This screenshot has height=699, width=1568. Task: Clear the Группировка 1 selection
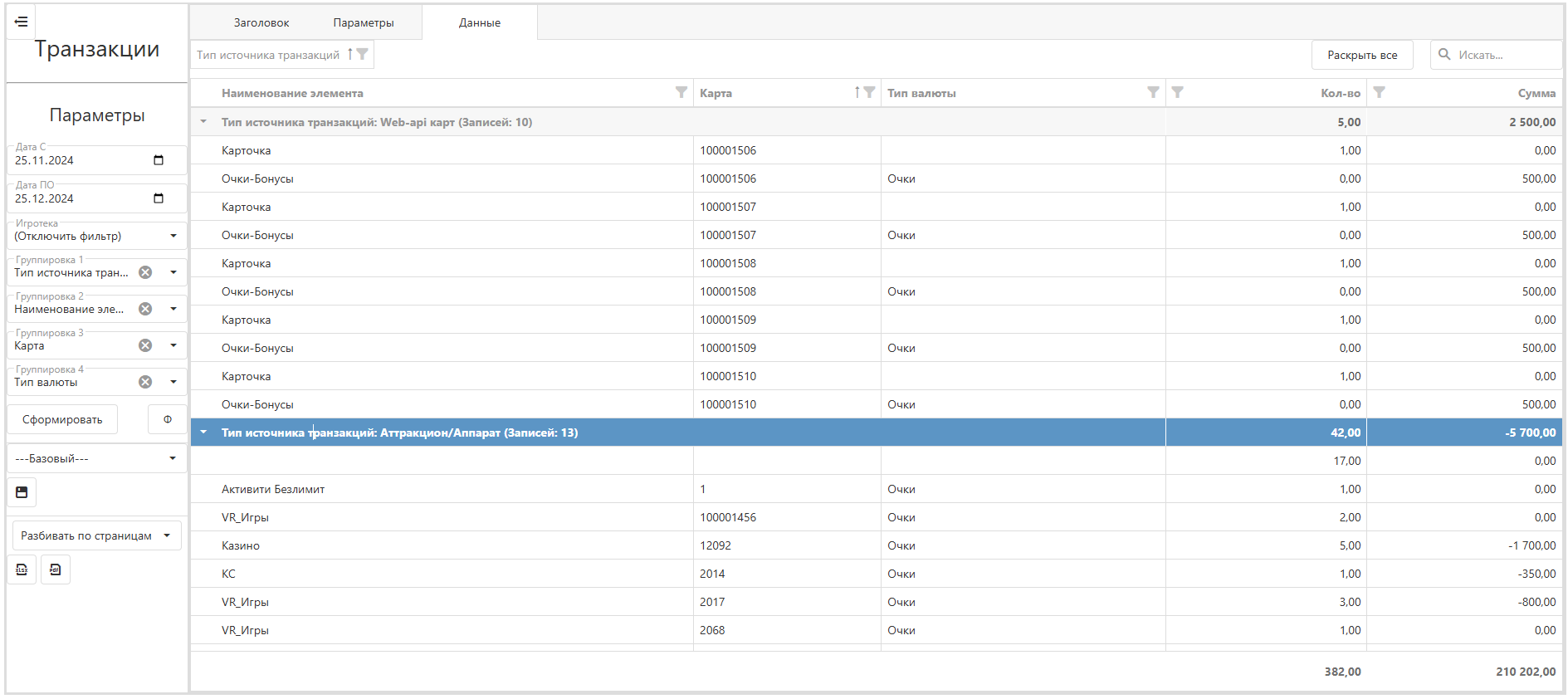pos(145,272)
